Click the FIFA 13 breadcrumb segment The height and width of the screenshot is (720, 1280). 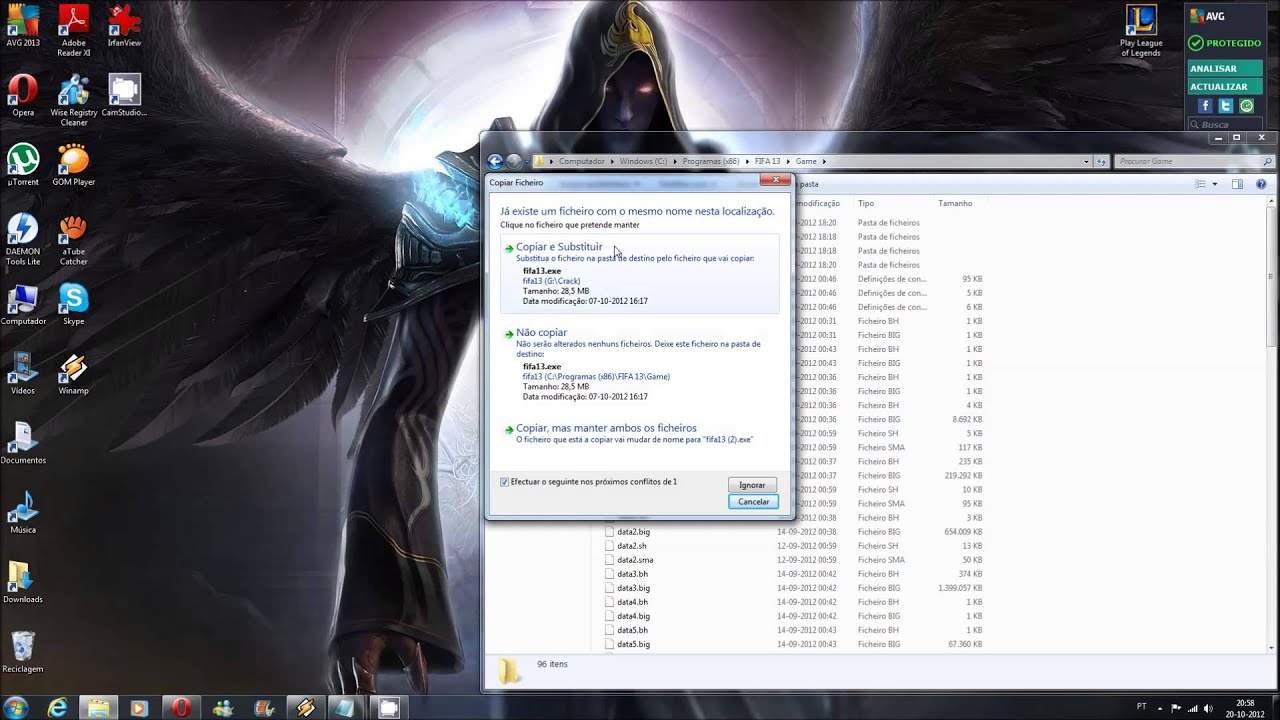767,161
